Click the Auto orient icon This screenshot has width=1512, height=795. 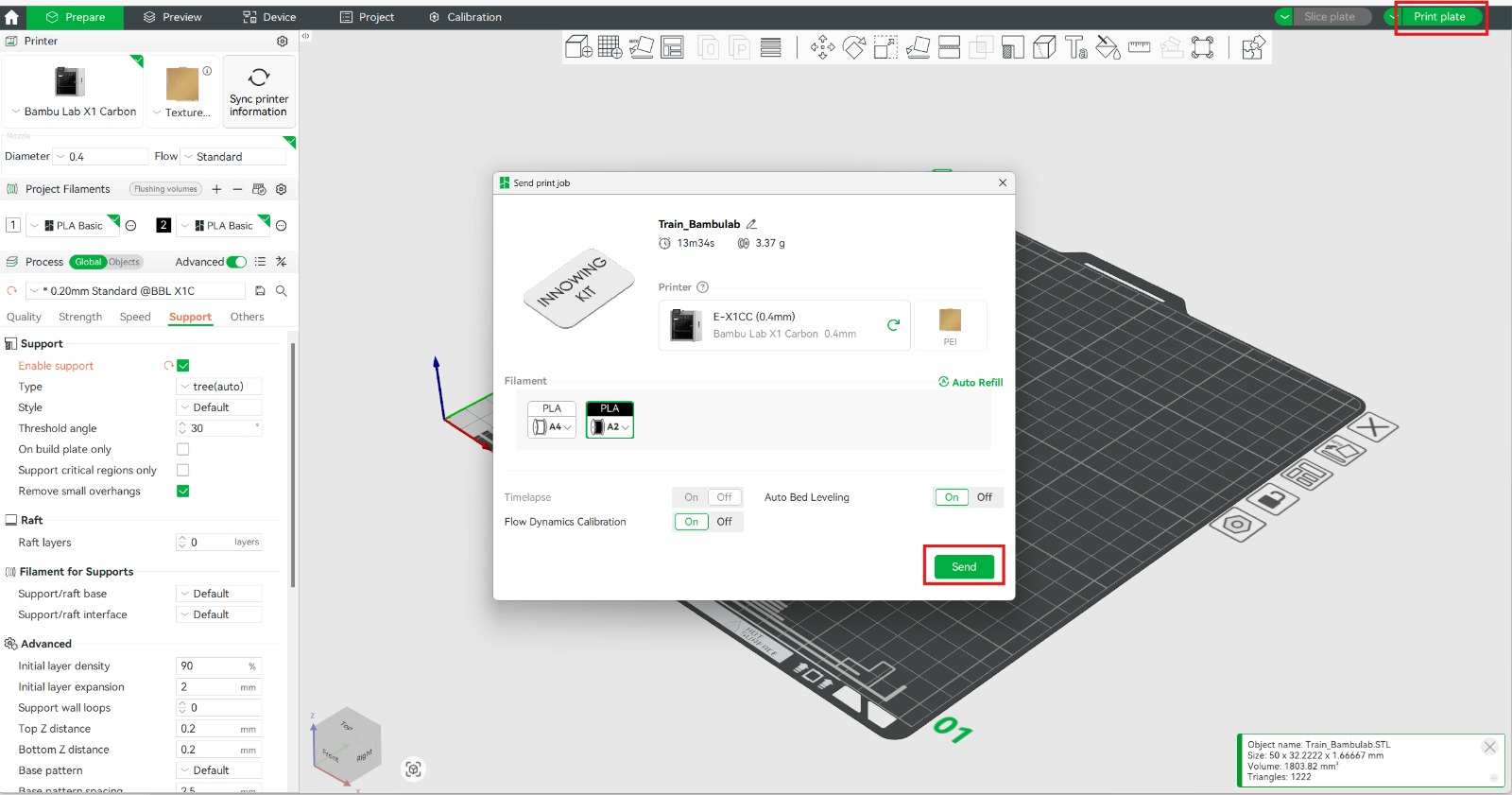click(642, 47)
